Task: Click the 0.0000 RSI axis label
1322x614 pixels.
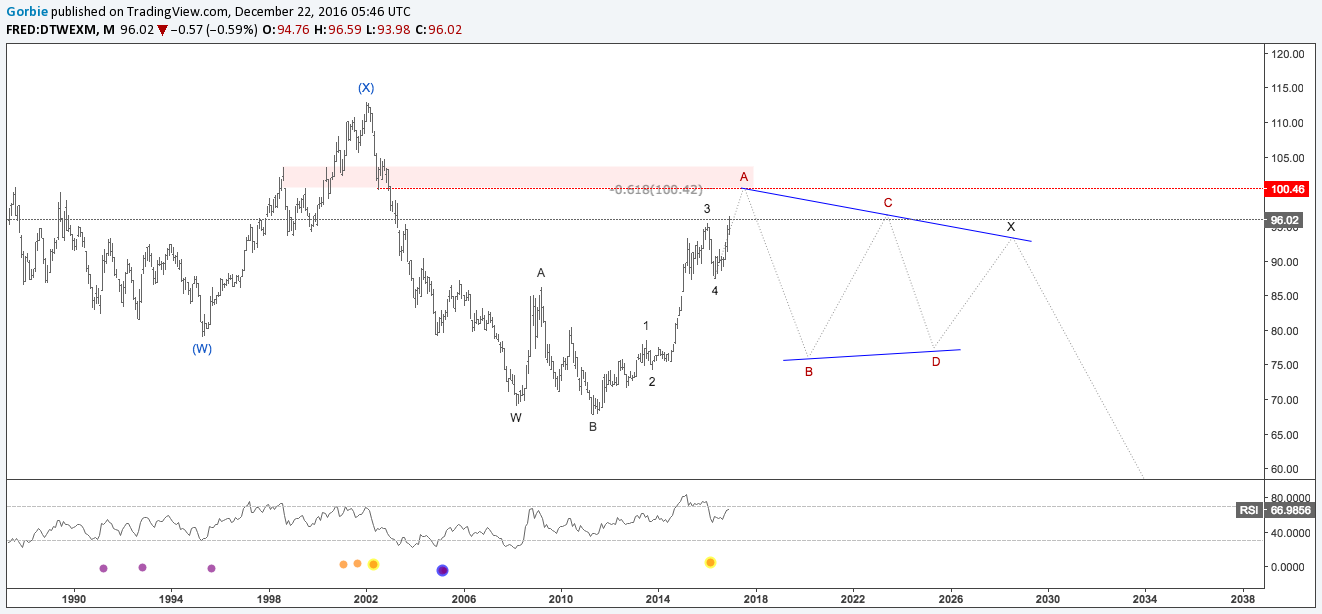Action: (1287, 567)
